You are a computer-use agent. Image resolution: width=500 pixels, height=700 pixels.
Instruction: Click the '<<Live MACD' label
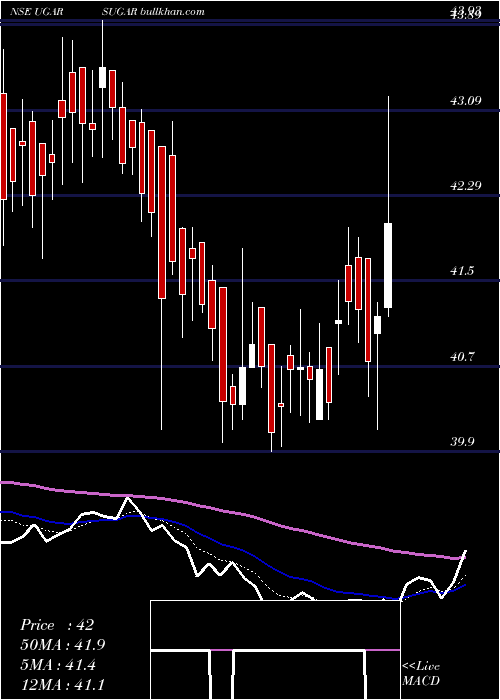(421, 673)
